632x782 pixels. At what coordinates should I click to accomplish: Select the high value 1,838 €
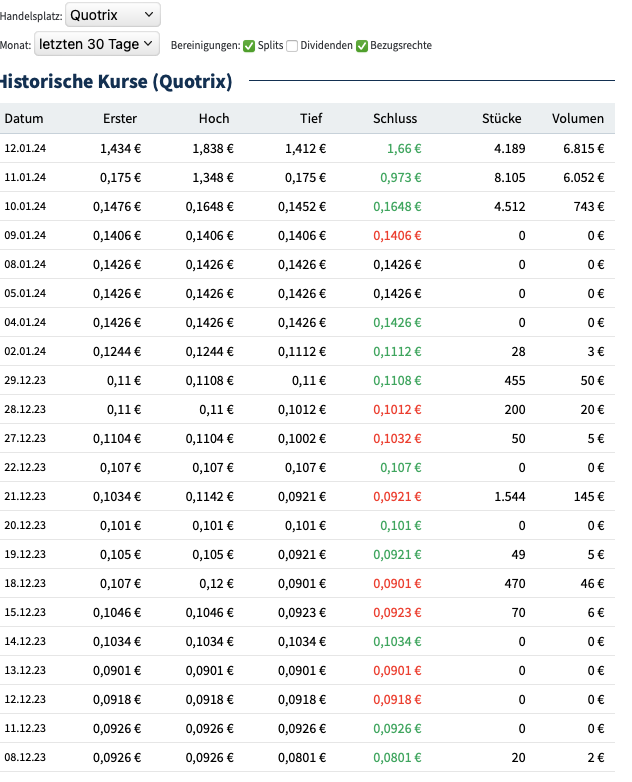tap(213, 148)
